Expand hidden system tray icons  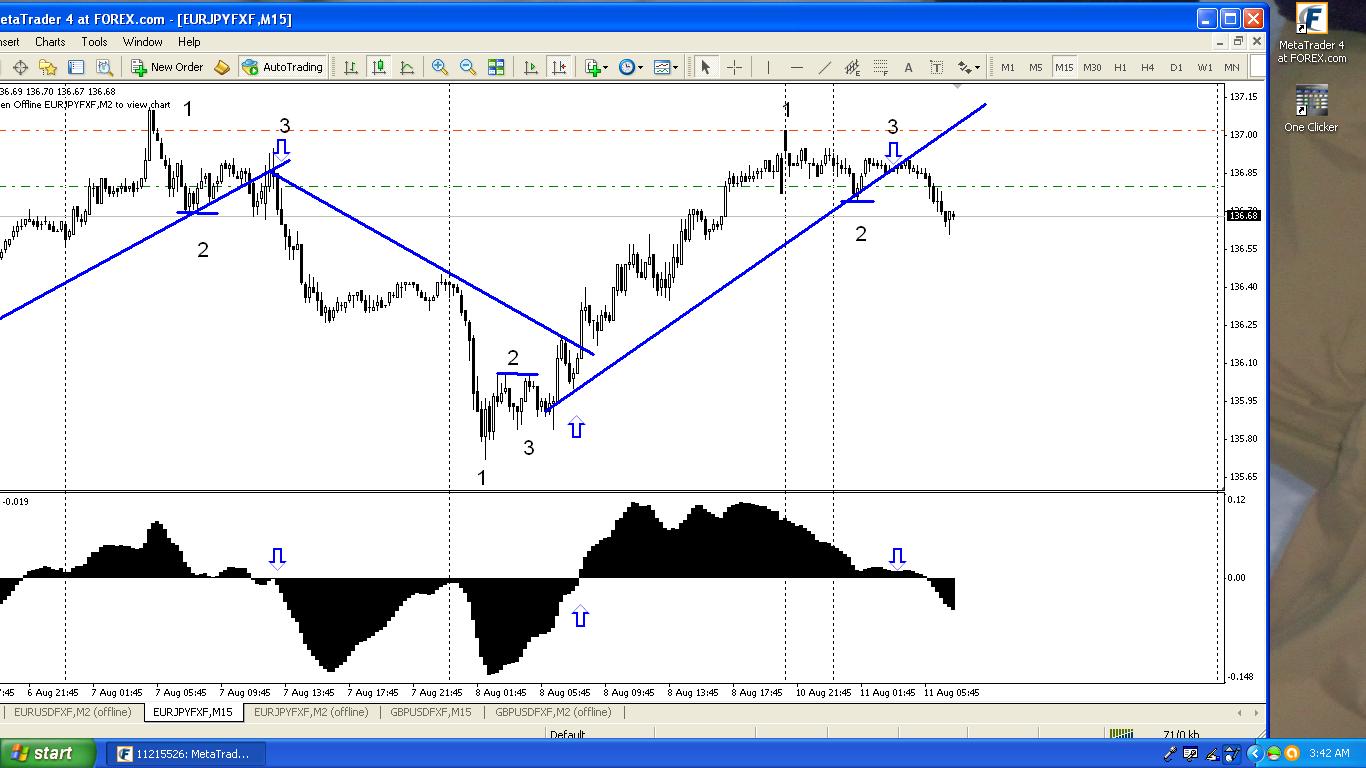(1255, 753)
